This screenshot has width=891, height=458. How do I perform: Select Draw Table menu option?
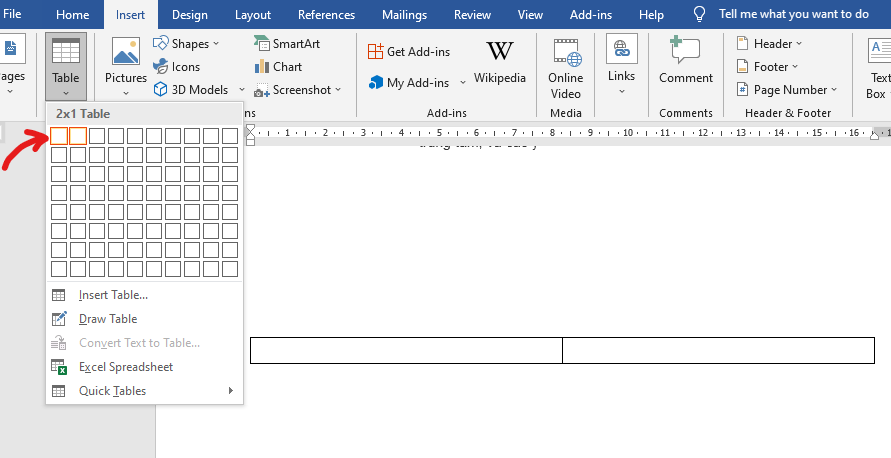[x=108, y=319]
